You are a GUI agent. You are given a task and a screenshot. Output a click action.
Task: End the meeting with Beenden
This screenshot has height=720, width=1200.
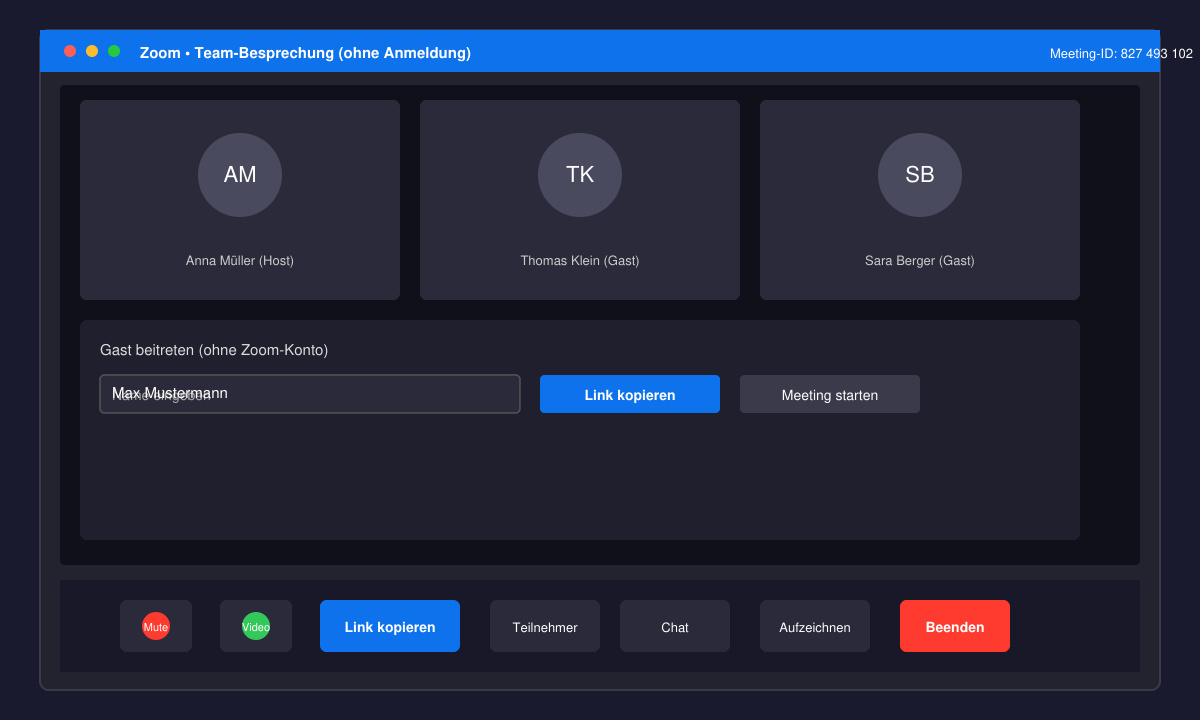(955, 626)
